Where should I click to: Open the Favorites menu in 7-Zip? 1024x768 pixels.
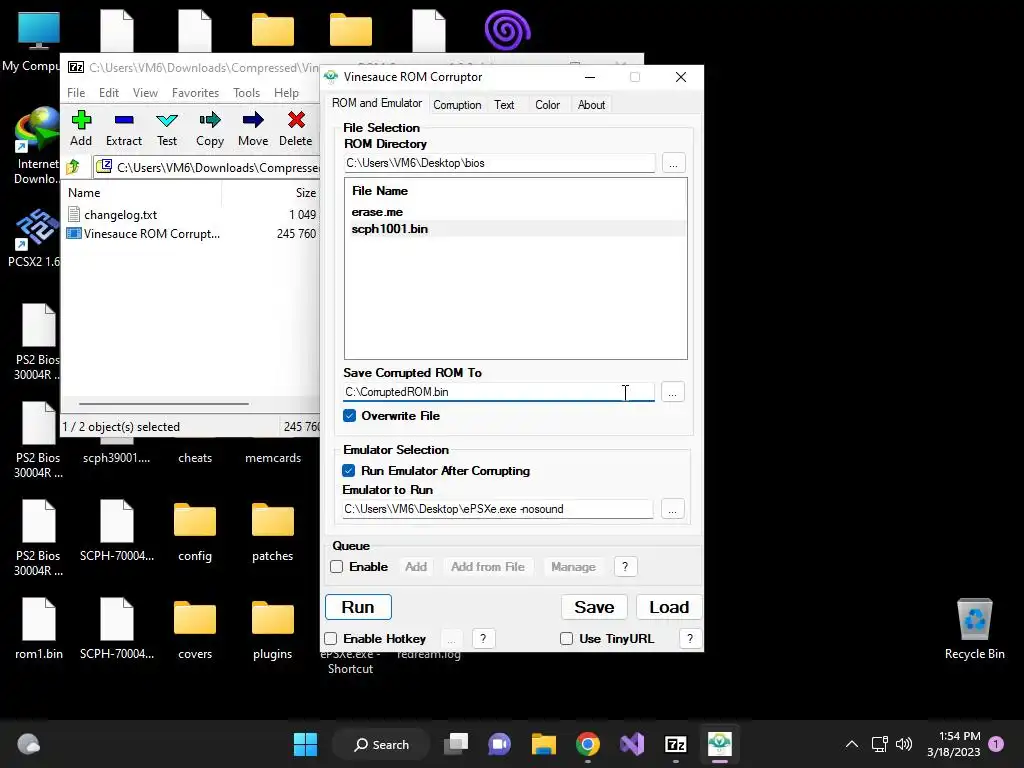pyautogui.click(x=195, y=93)
